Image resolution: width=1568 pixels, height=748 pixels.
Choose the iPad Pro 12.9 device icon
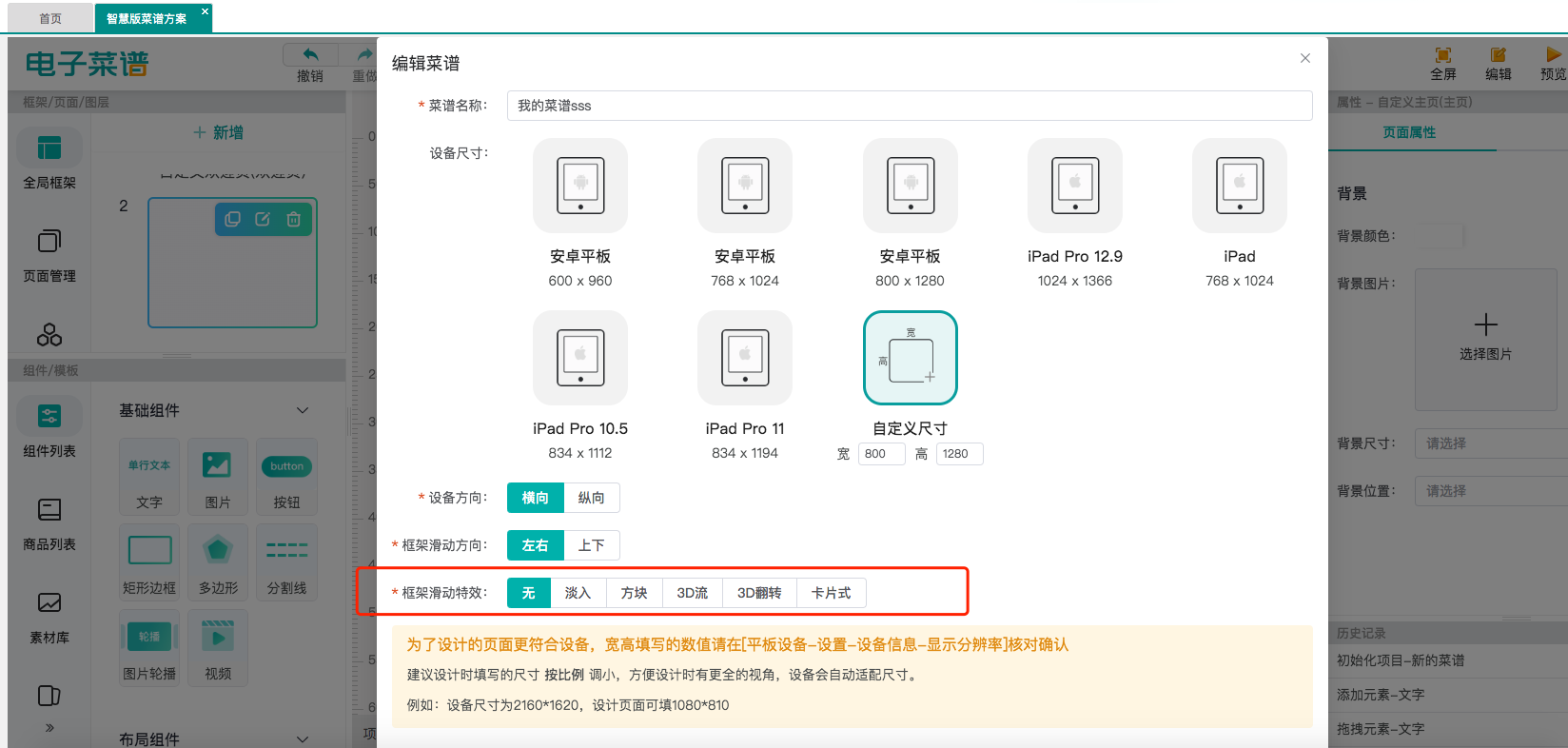[1074, 186]
